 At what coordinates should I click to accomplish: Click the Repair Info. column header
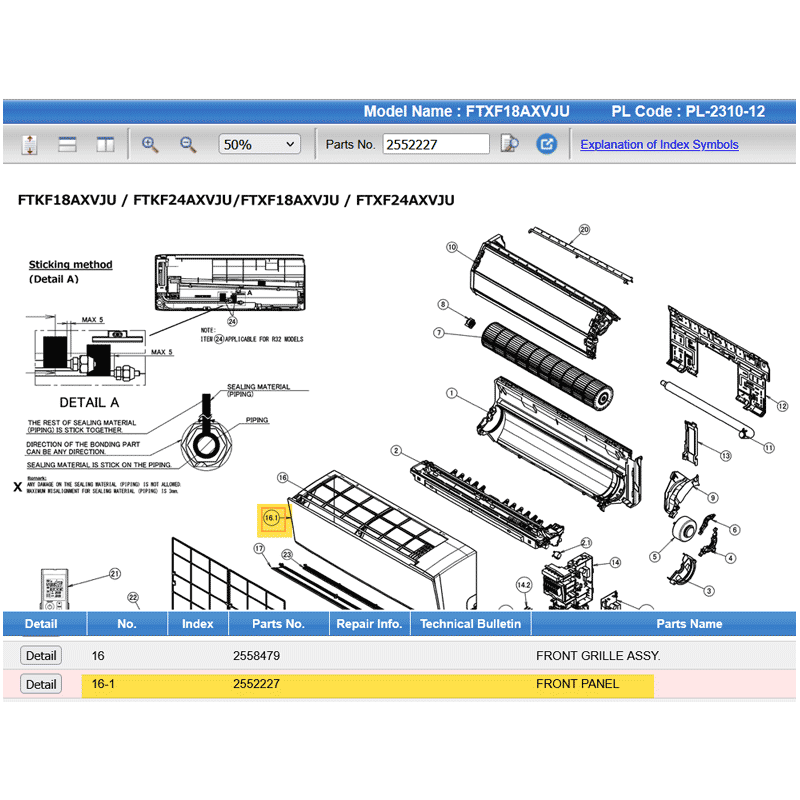pos(368,624)
